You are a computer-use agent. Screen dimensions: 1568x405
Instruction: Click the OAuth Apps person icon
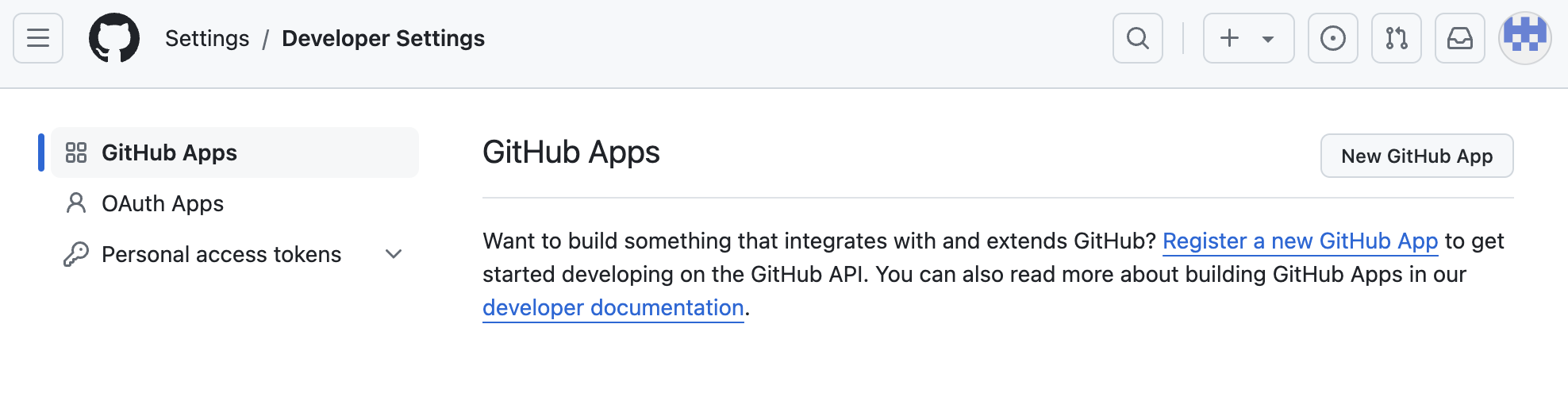pyautogui.click(x=76, y=203)
